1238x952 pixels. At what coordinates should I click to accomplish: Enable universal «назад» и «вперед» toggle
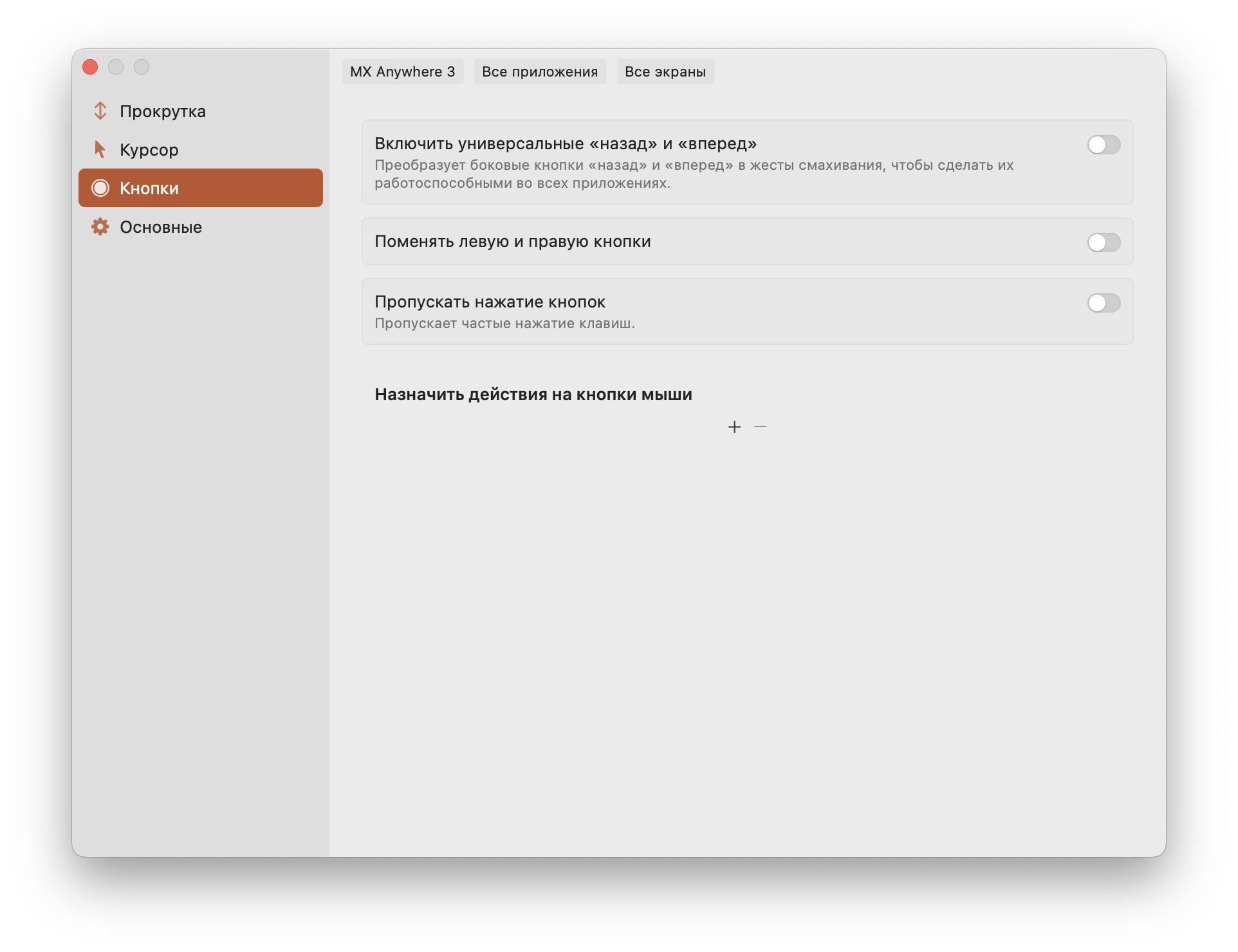pos(1104,145)
